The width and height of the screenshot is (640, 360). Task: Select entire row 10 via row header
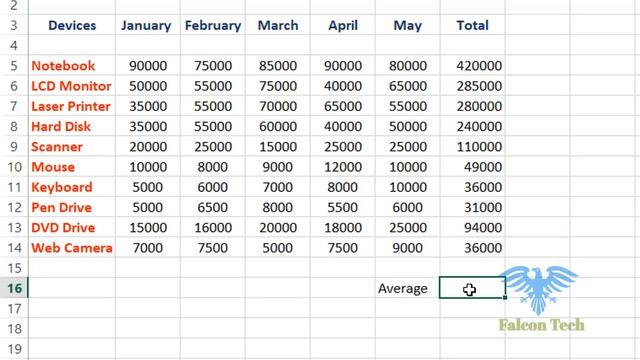tap(14, 167)
